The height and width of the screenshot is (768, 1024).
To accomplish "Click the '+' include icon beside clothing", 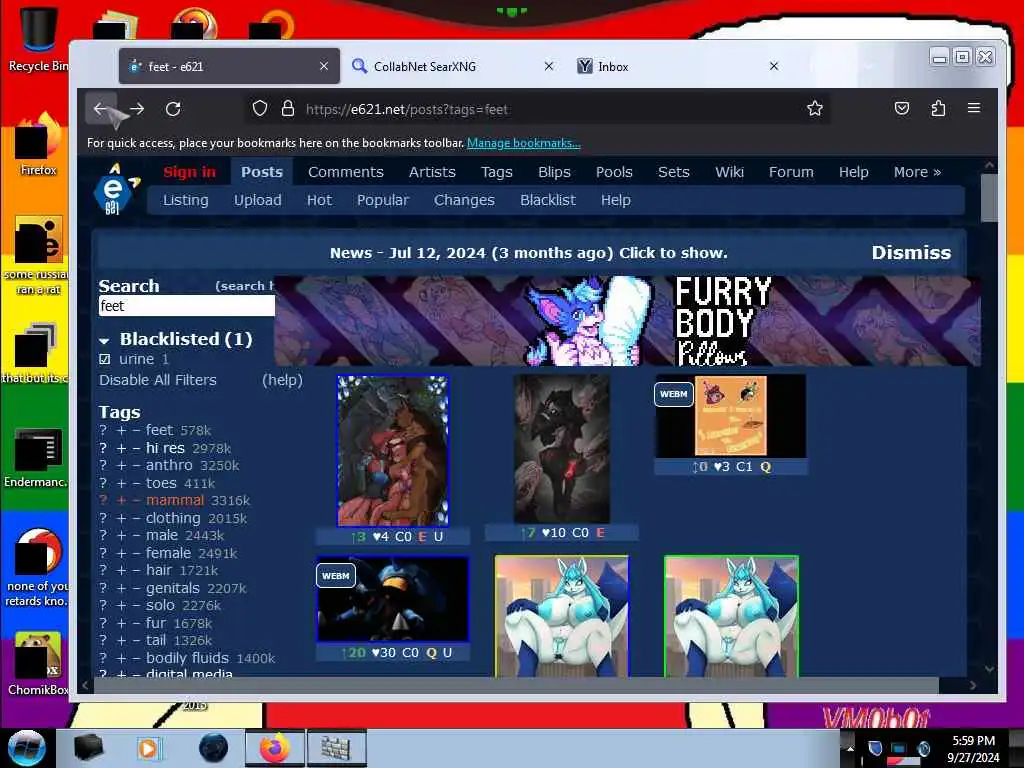I will tap(121, 519).
